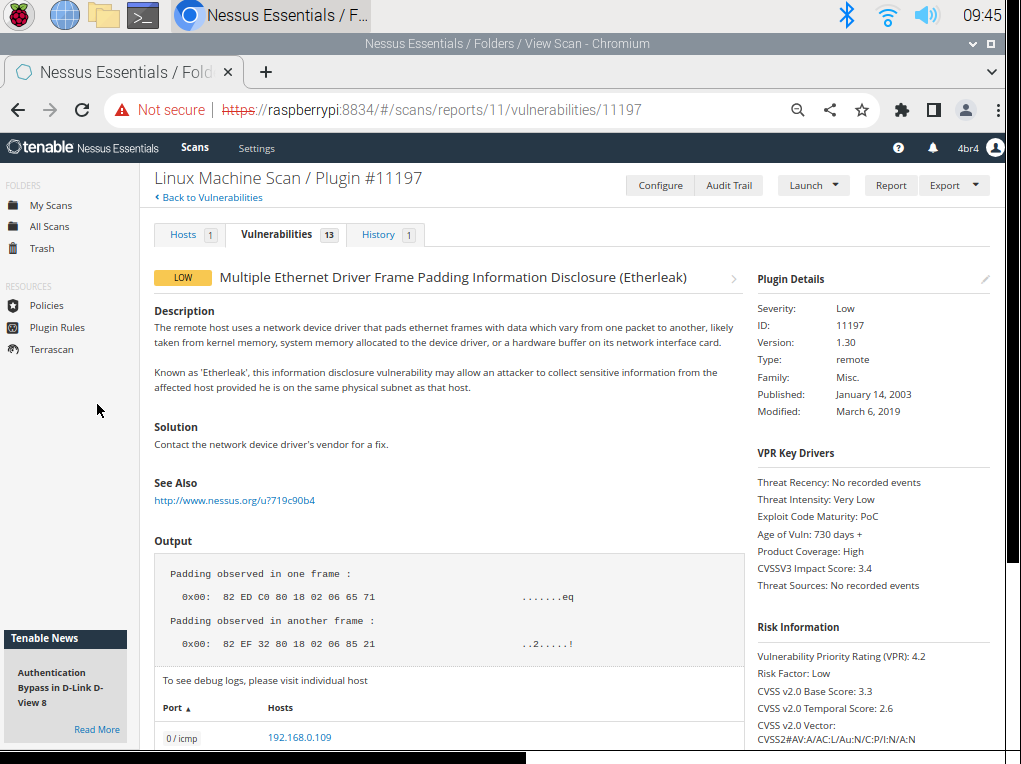Open Bluetooth settings from the system tray
The image size is (1021, 764).
coord(846,15)
